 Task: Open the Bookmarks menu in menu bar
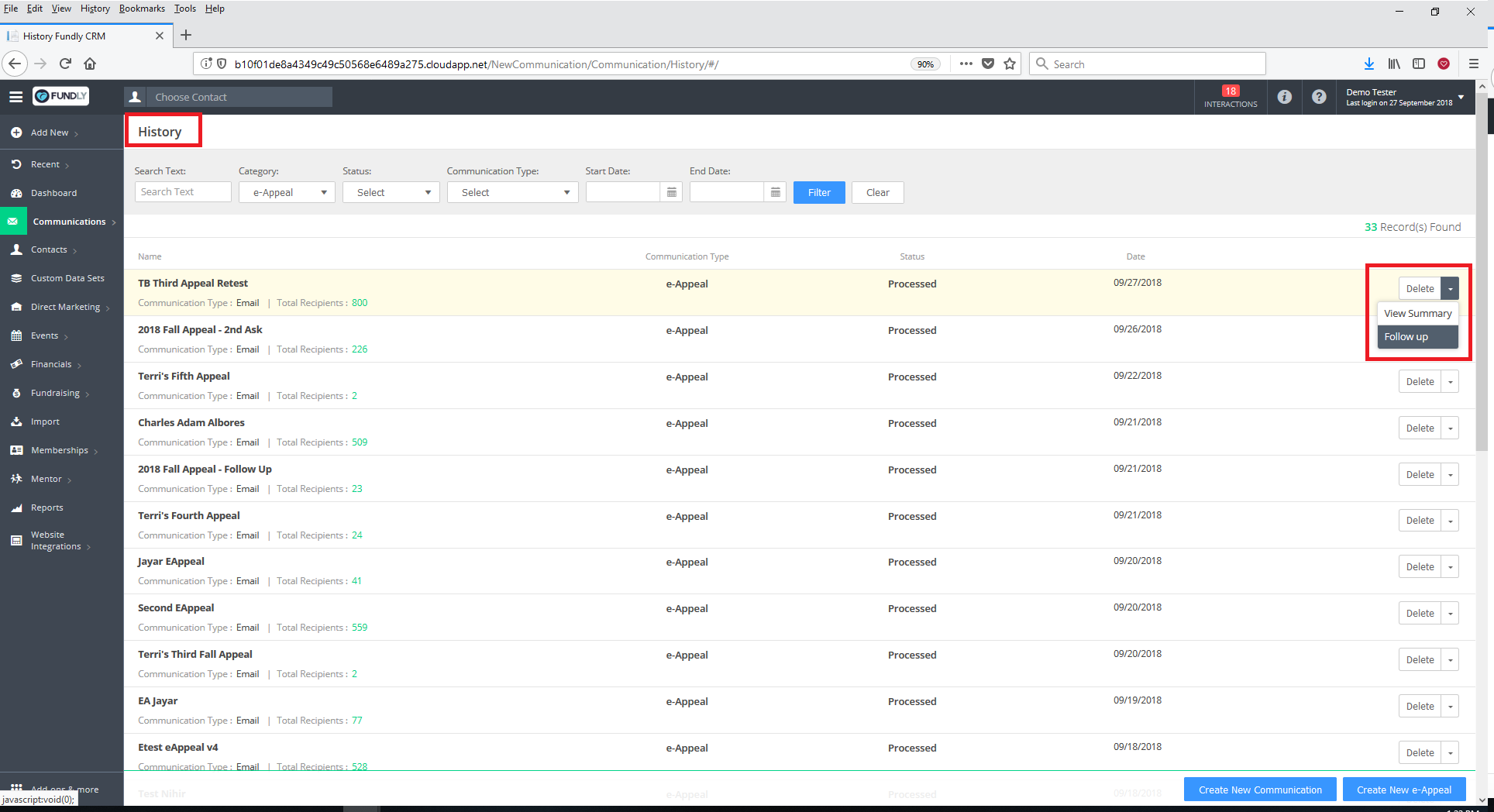tap(142, 9)
